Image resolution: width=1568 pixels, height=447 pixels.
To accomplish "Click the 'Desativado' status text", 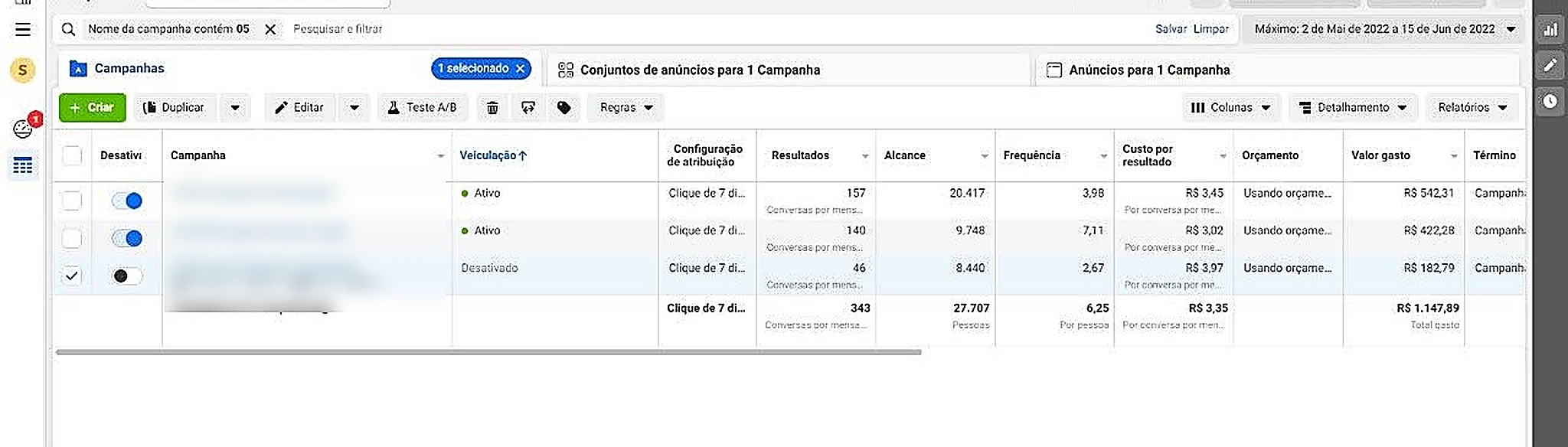I will coord(489,268).
